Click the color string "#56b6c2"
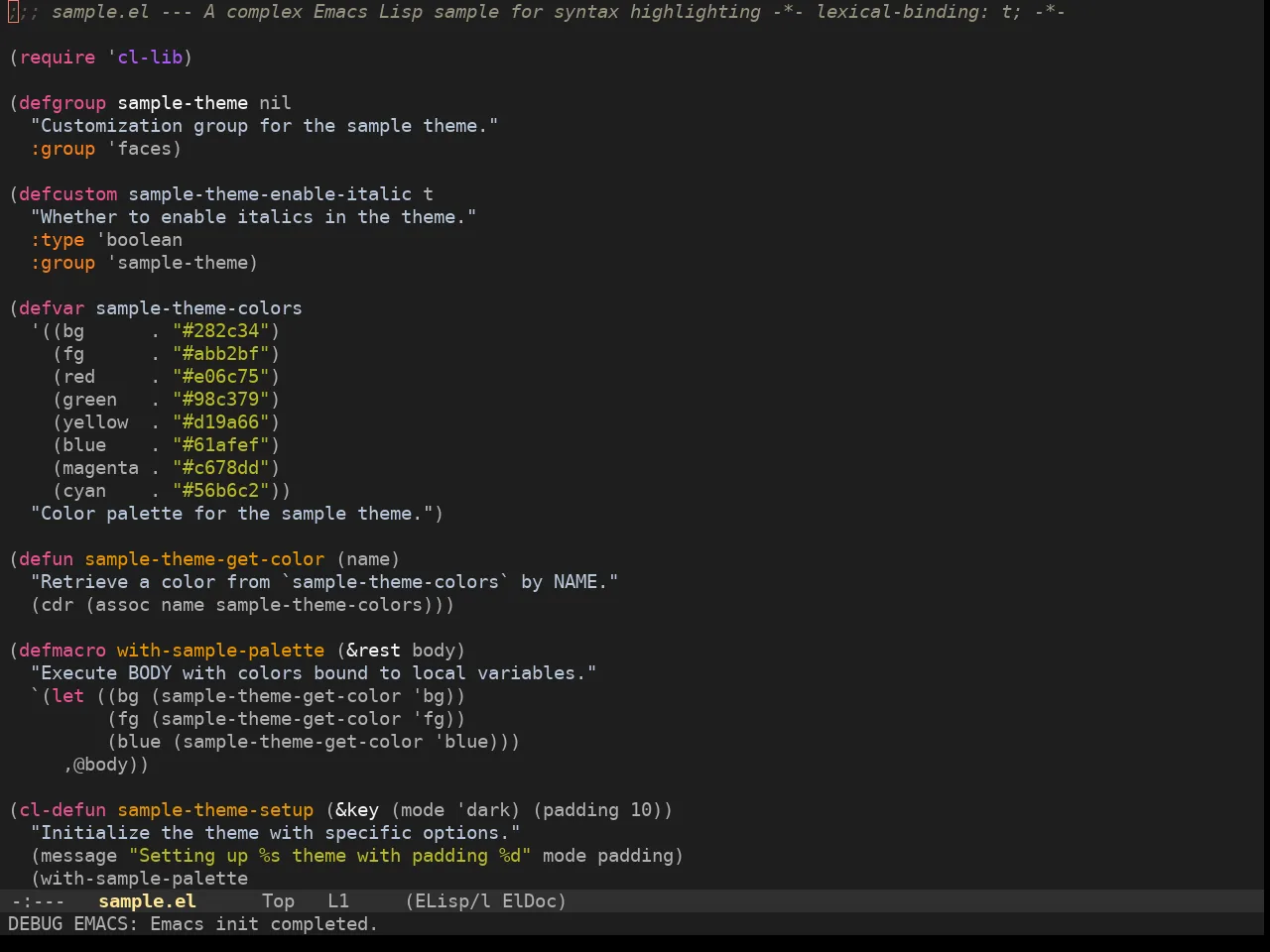 pos(221,490)
